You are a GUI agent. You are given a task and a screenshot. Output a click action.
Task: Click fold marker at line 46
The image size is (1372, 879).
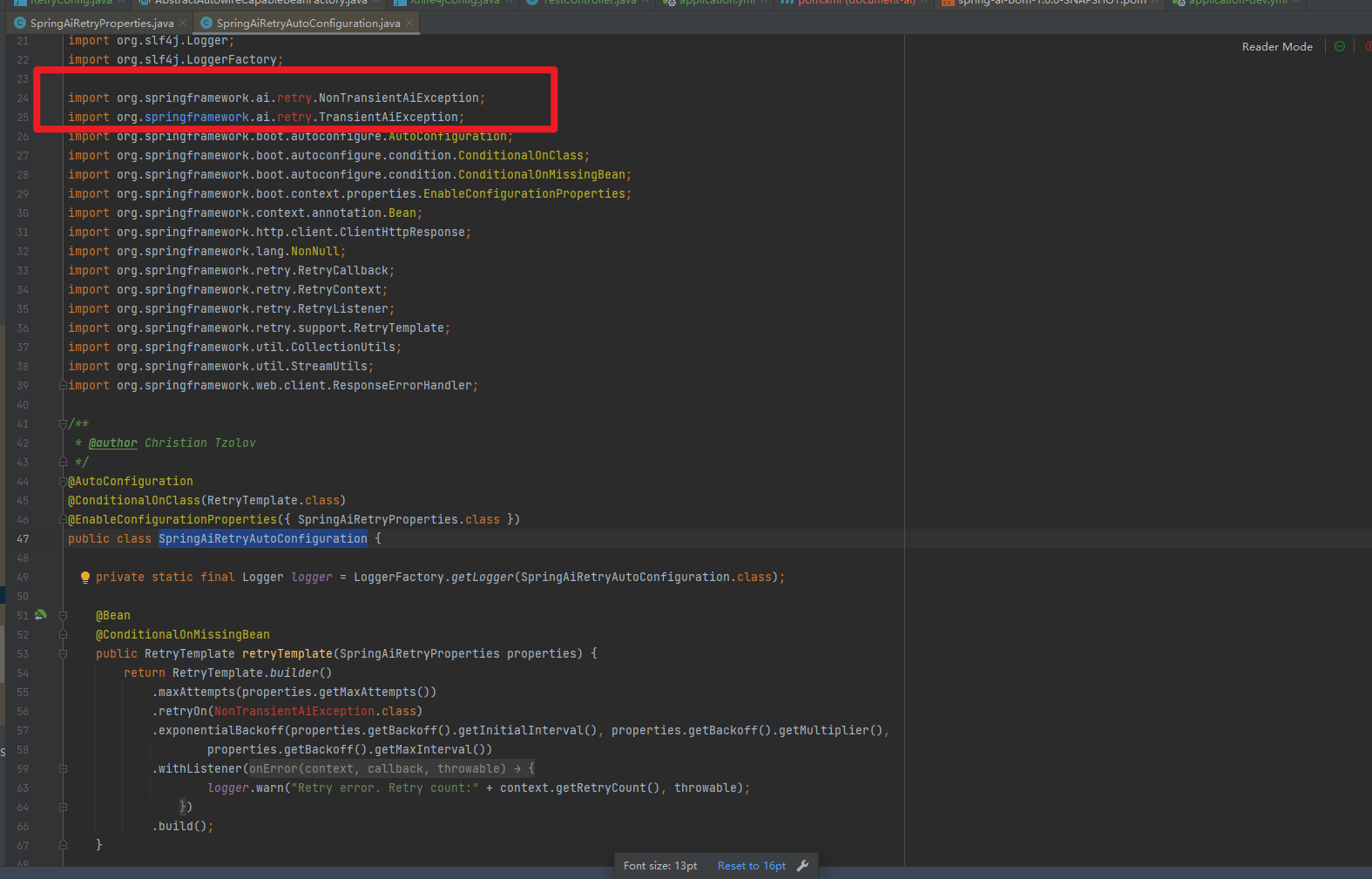coord(63,519)
